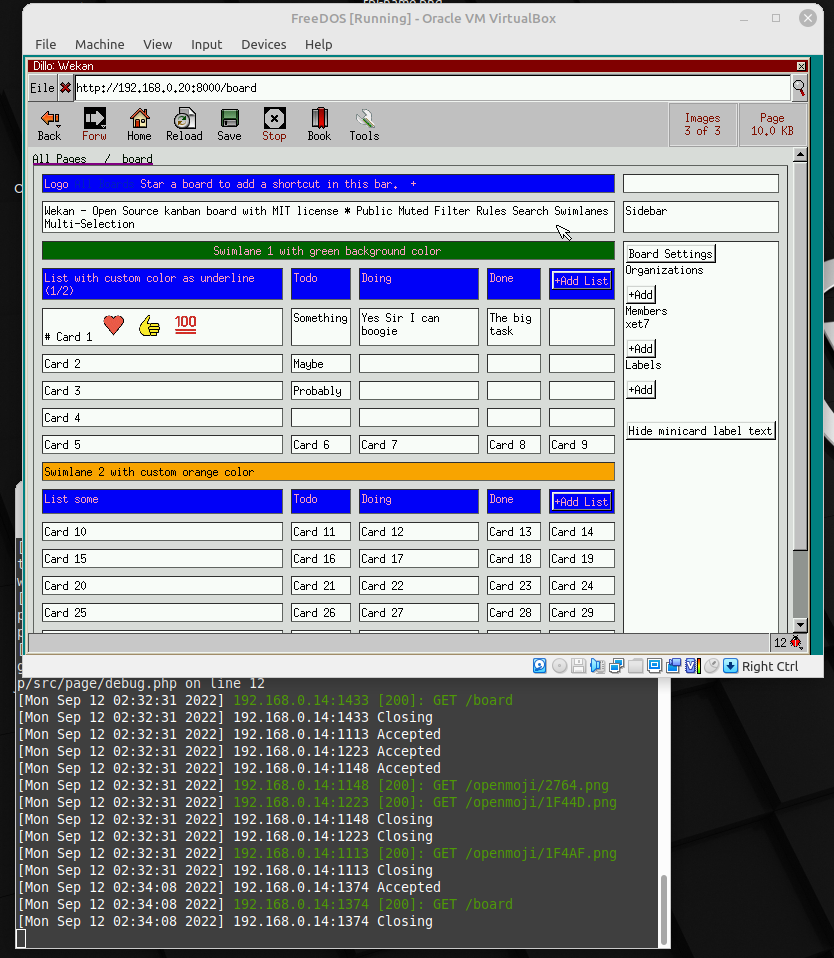Save the page using Save icon

pos(229,125)
